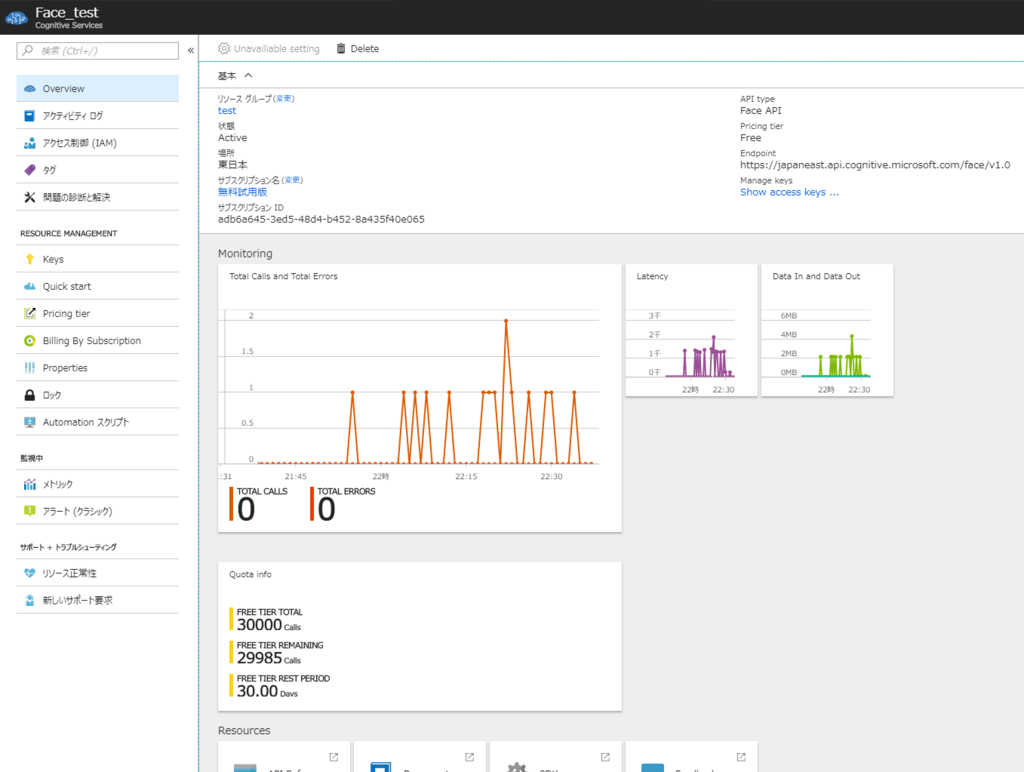Click subscription name 変更 link
The width and height of the screenshot is (1024, 772).
coord(292,180)
